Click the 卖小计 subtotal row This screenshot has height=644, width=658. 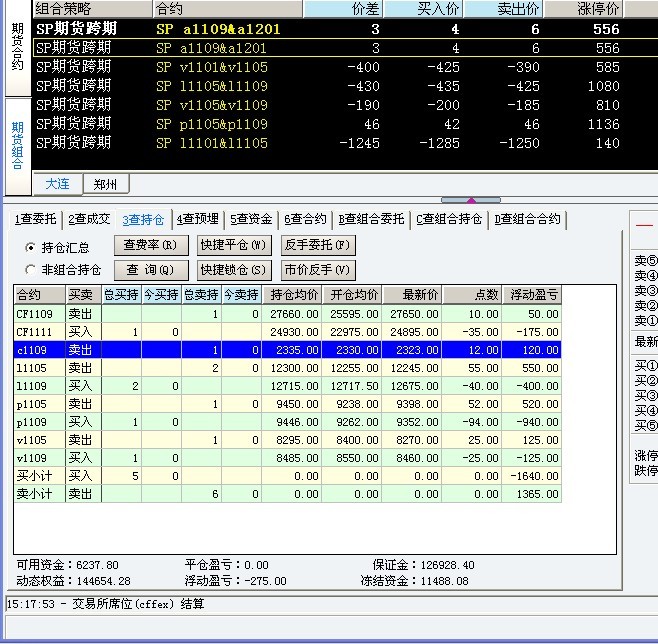(x=287, y=494)
